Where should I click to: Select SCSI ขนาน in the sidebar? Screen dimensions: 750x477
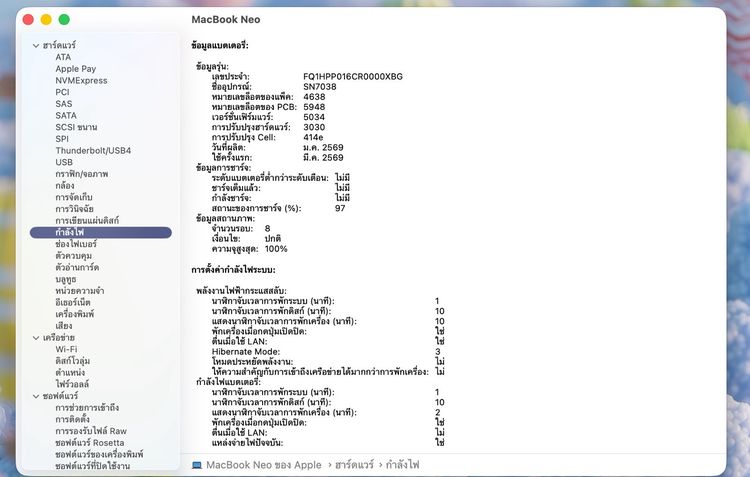76,127
